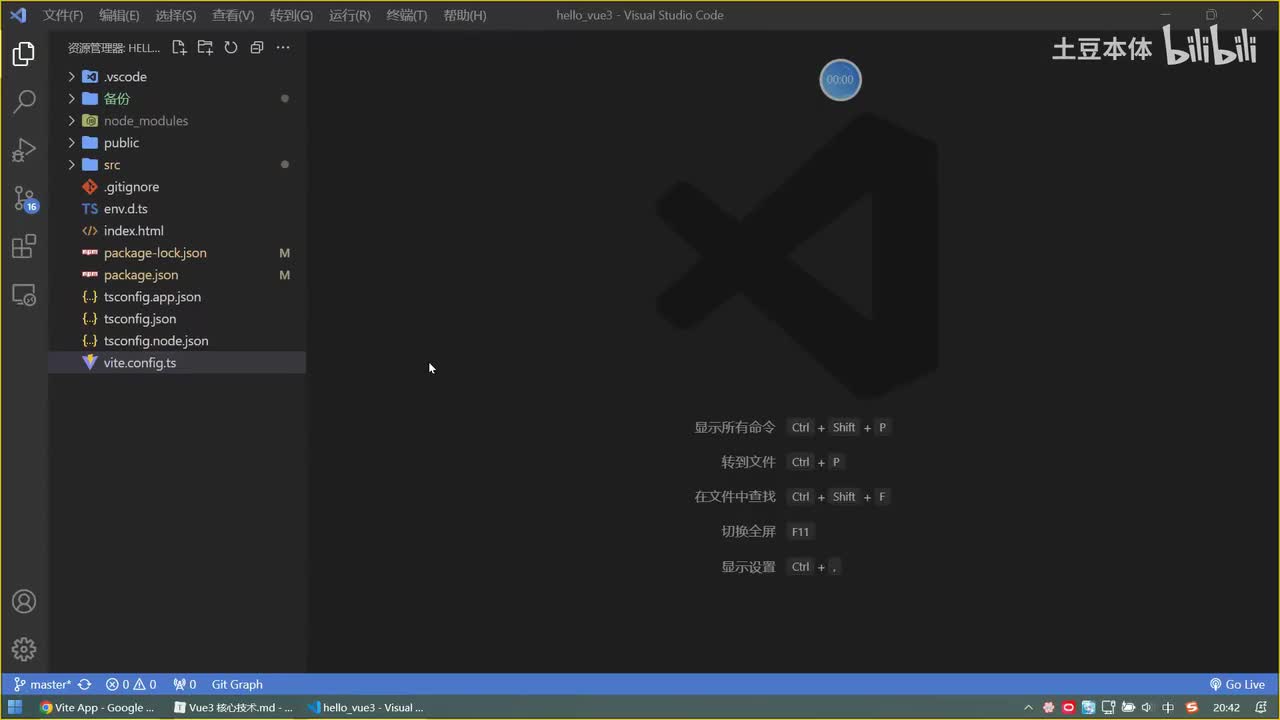The height and width of the screenshot is (720, 1280).
Task: Switch to hello_vue3 VS Code taskbar item
Action: (367, 707)
